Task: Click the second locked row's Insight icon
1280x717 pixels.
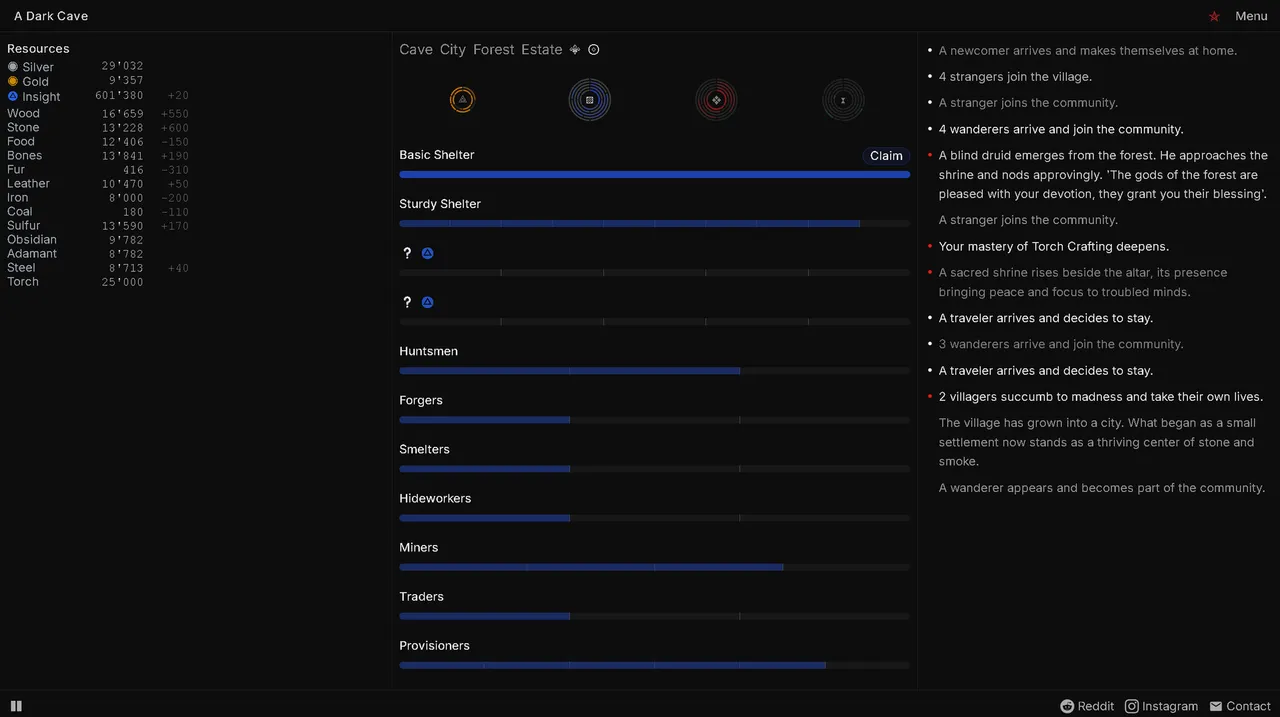Action: click(427, 302)
